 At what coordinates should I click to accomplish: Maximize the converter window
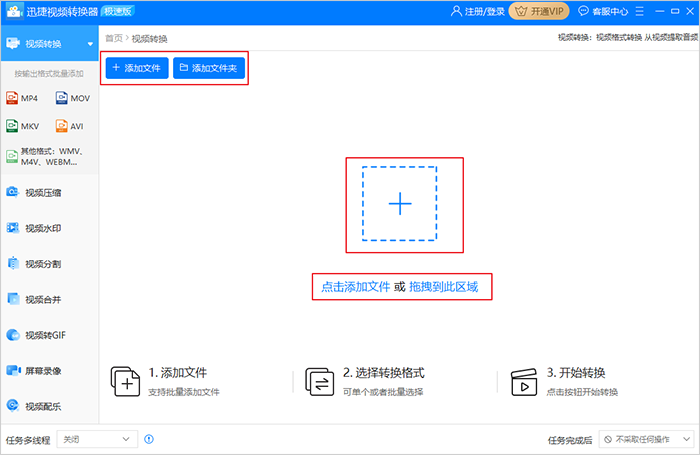click(675, 11)
